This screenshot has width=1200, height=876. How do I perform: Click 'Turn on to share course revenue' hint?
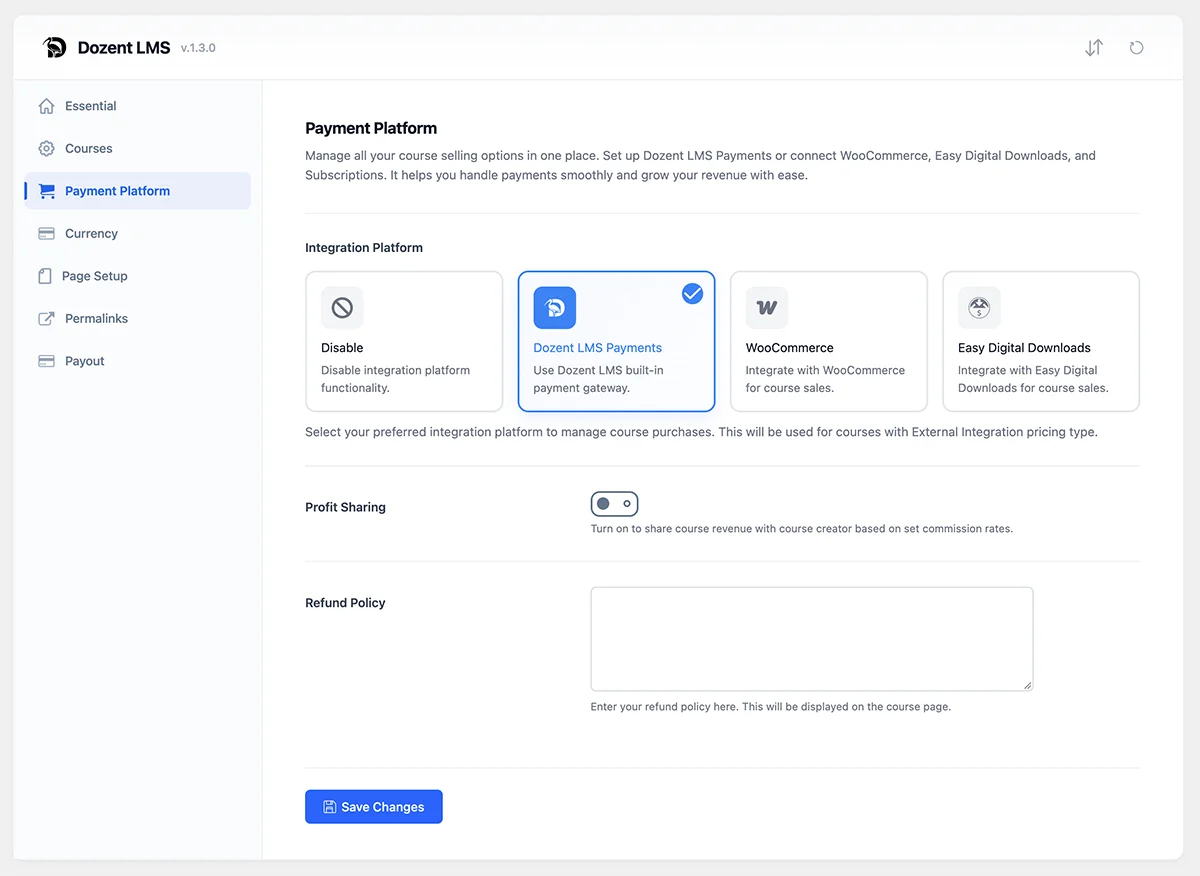tap(802, 529)
